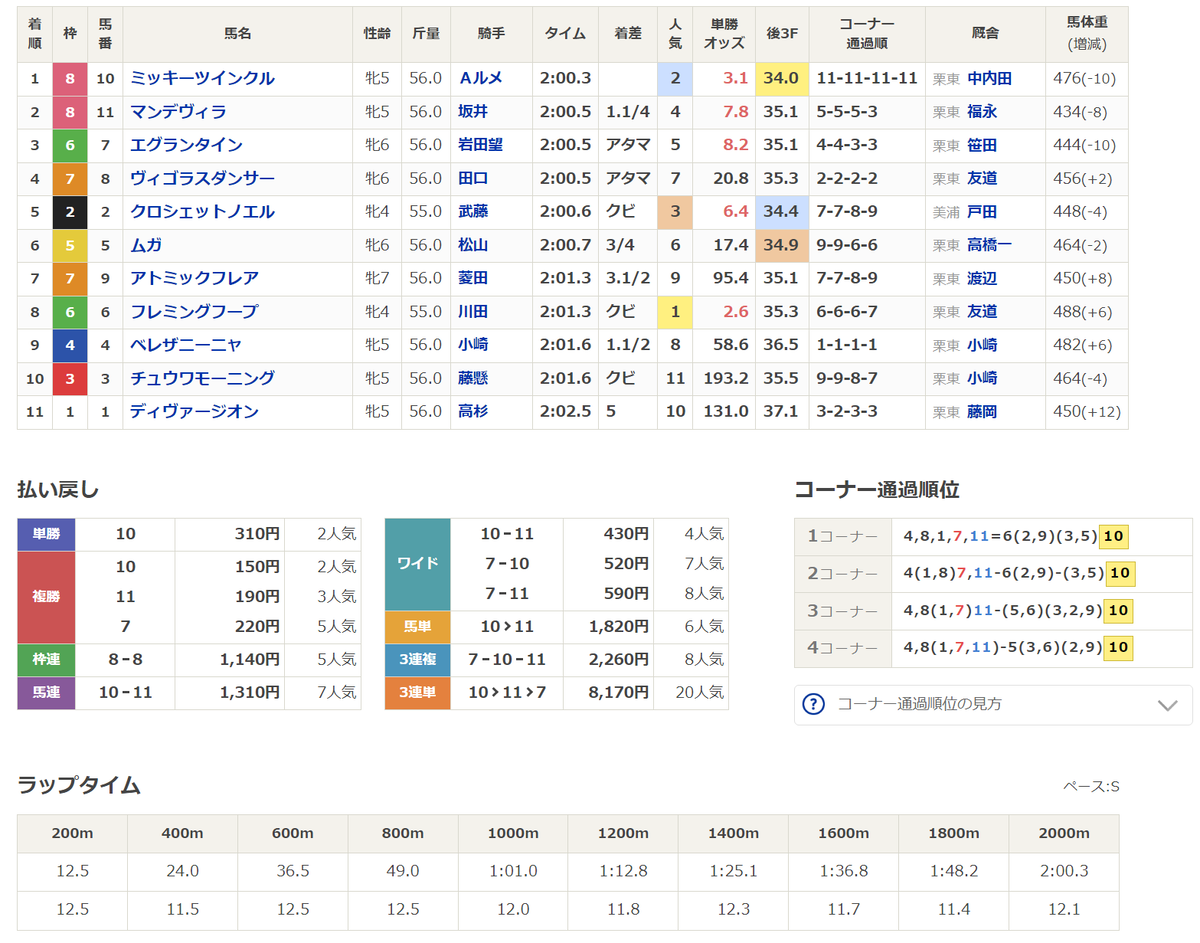
Task: Click the 2000m lap header cell
Action: click(x=1064, y=833)
